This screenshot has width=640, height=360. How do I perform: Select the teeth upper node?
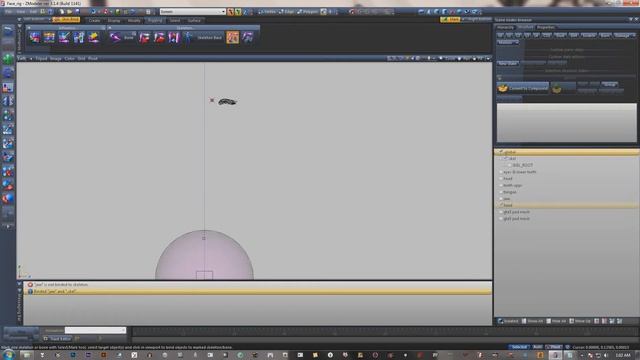[x=513, y=185]
